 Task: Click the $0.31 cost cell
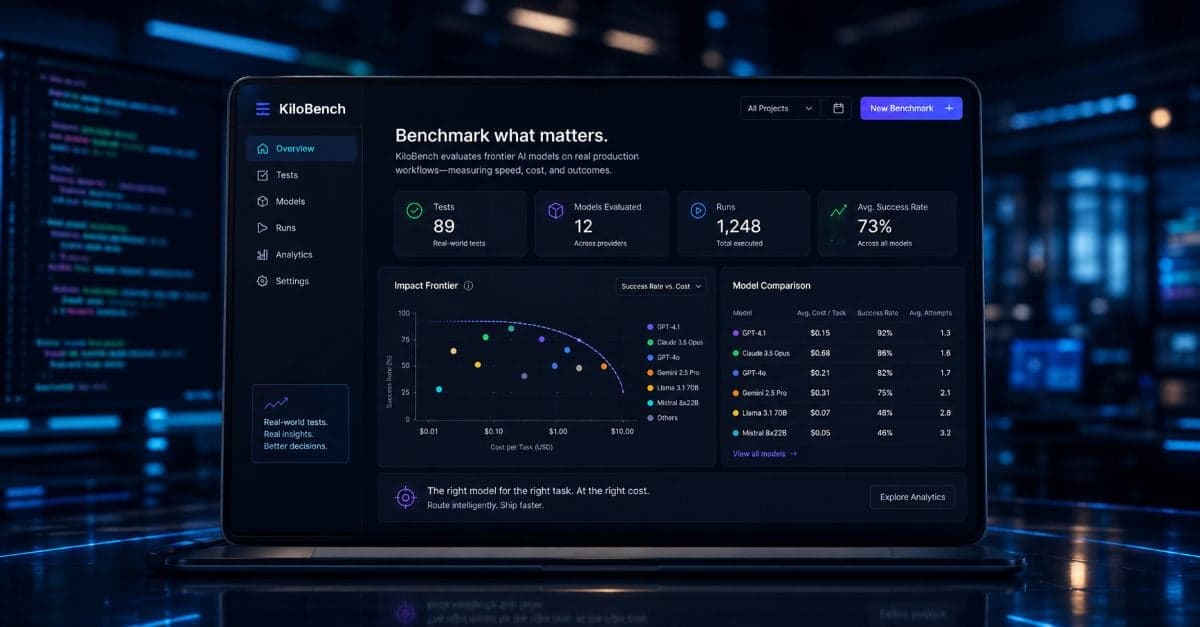[820, 393]
